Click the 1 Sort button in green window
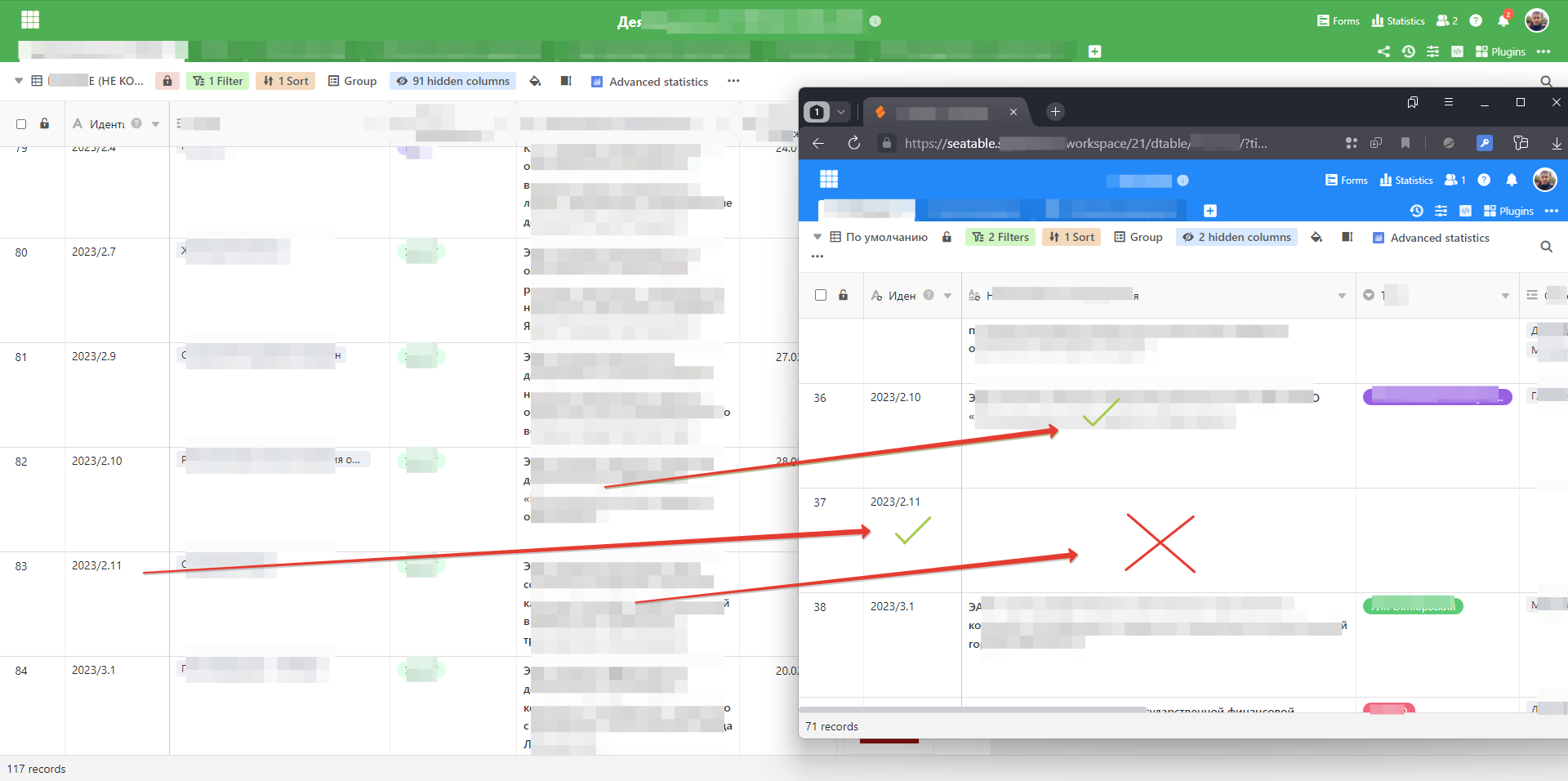The width and height of the screenshot is (1568, 781). click(x=286, y=81)
